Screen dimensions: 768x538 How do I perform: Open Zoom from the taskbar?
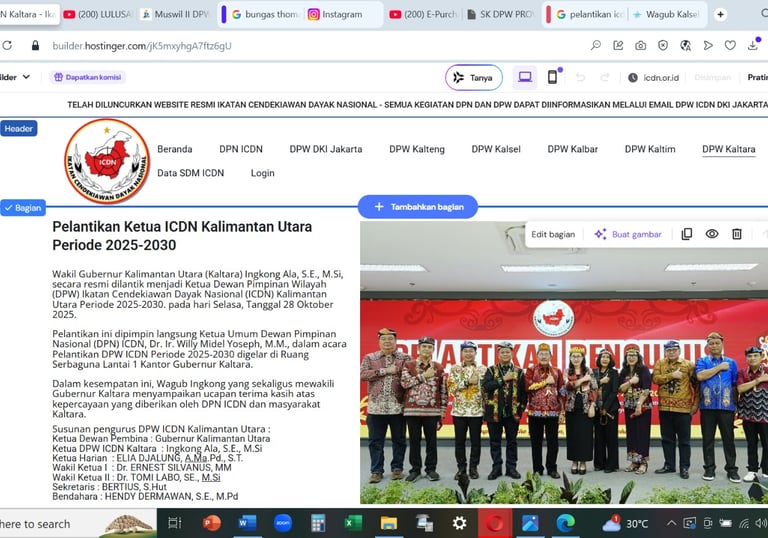tap(283, 523)
